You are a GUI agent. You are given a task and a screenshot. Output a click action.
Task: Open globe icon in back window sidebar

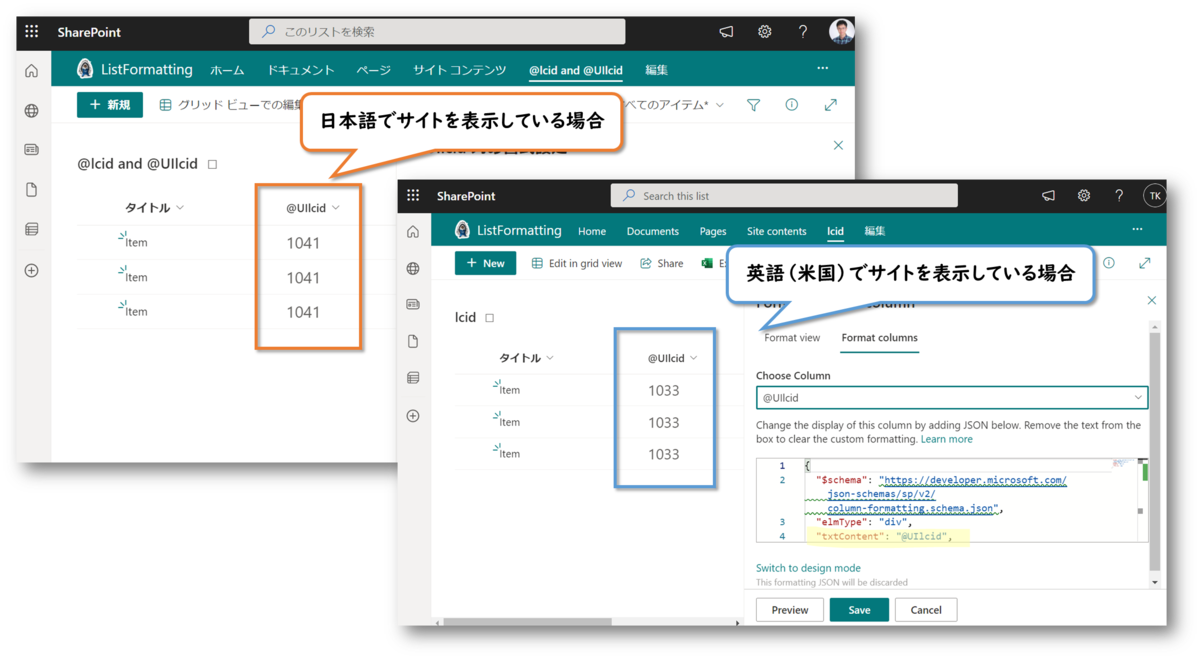point(32,111)
